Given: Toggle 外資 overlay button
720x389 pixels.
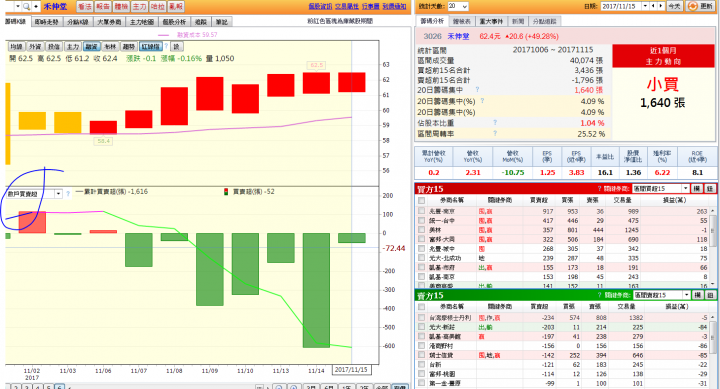Looking at the screenshot, I should click(35, 46).
